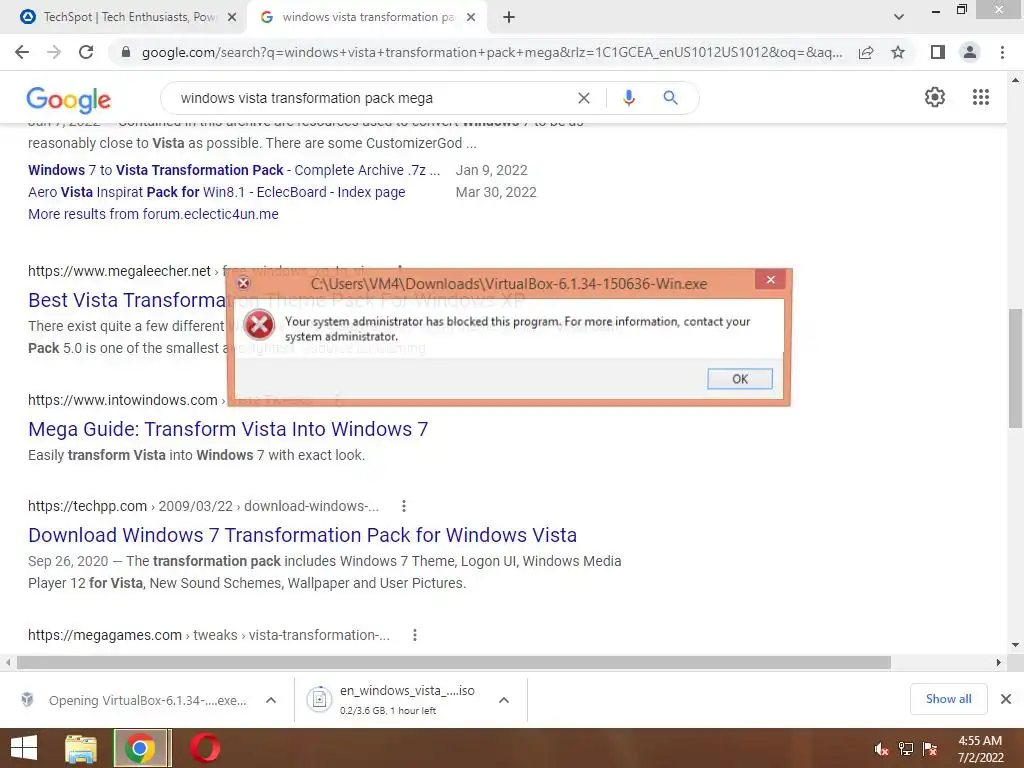Image resolution: width=1024 pixels, height=768 pixels.
Task: Click OK in the blocked program dialog
Action: 740,379
